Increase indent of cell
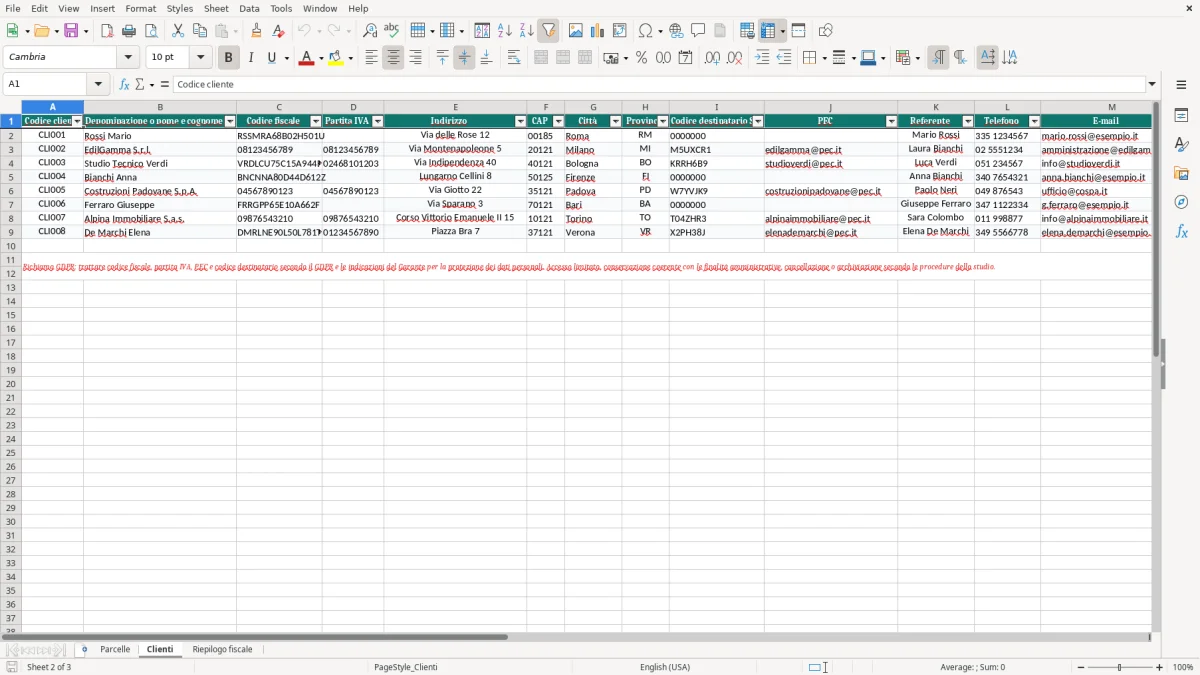The height and width of the screenshot is (675, 1200). [x=762, y=58]
